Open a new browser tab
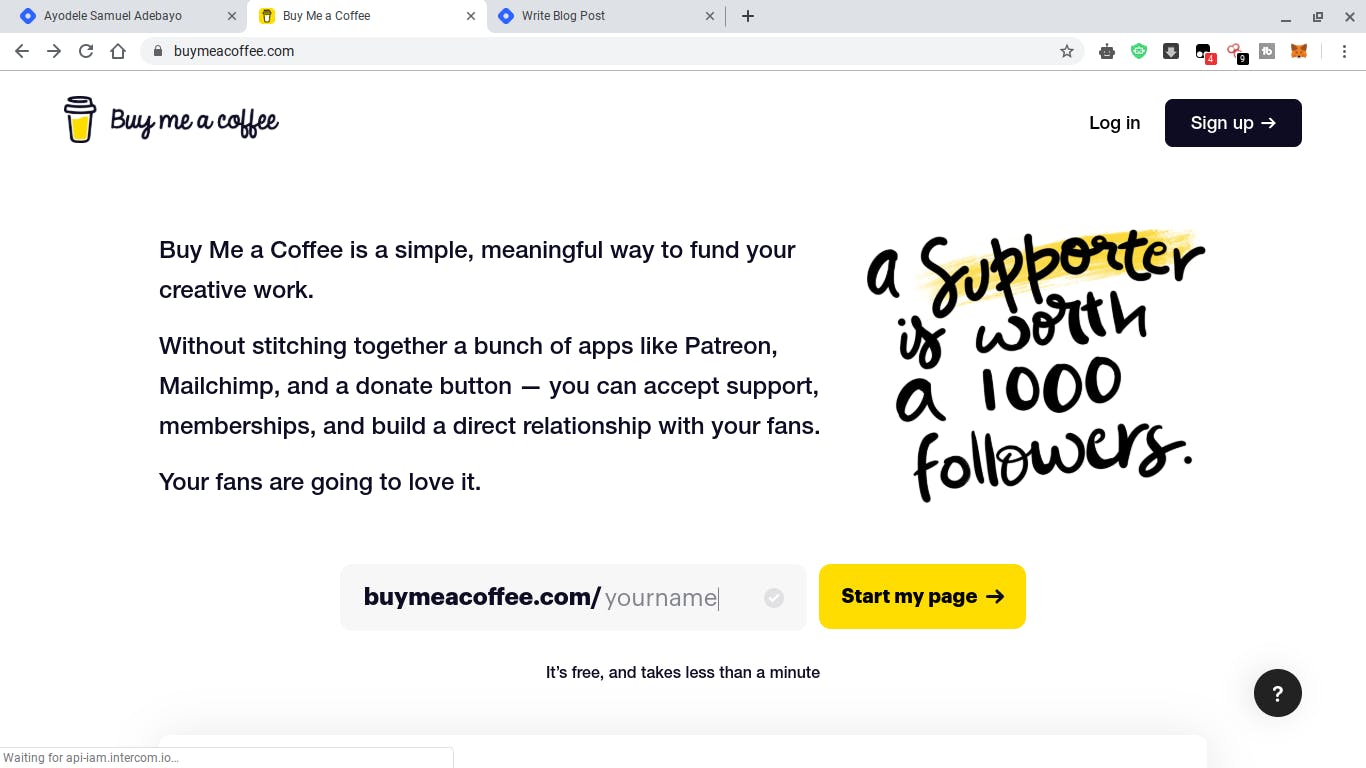 click(x=748, y=16)
